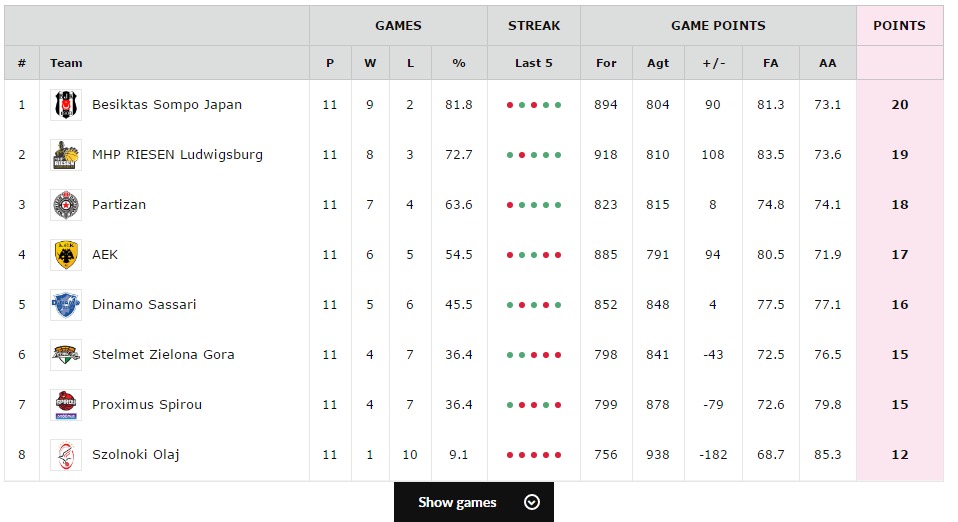Click the Dinamo Sassari team logo
This screenshot has height=522, width=958.
(x=66, y=305)
